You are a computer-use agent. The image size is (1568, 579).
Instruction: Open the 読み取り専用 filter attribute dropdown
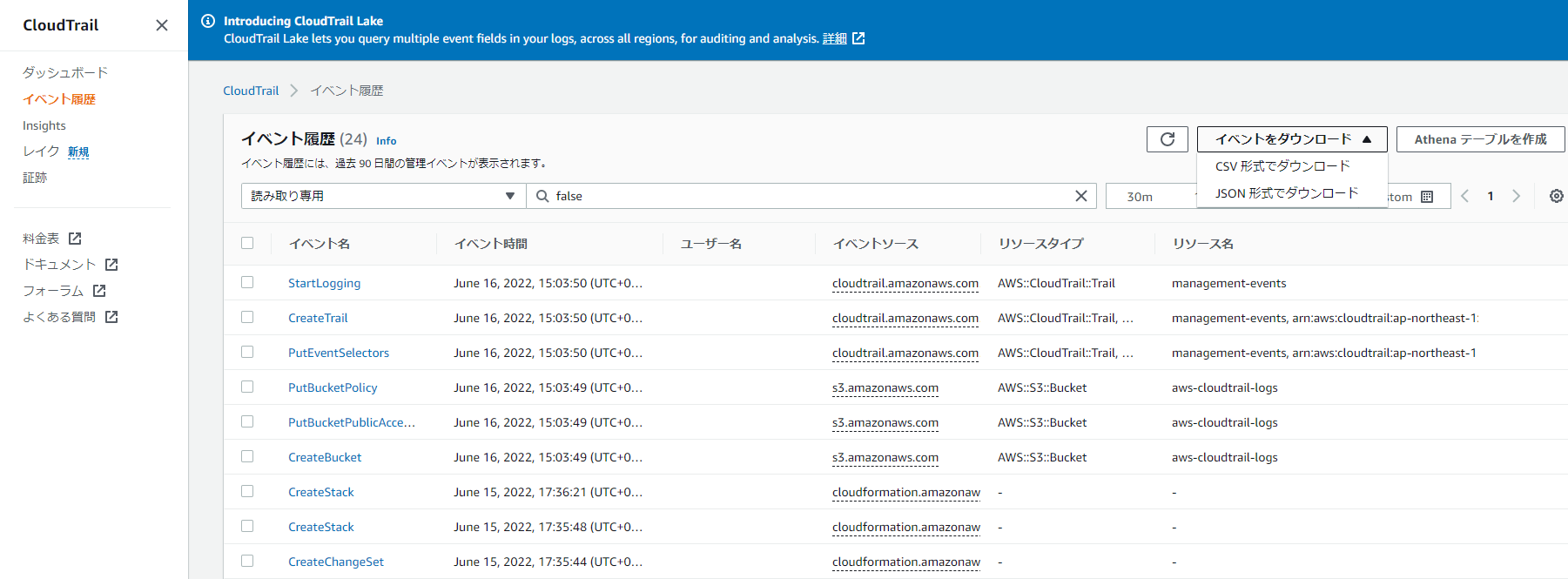click(x=383, y=196)
